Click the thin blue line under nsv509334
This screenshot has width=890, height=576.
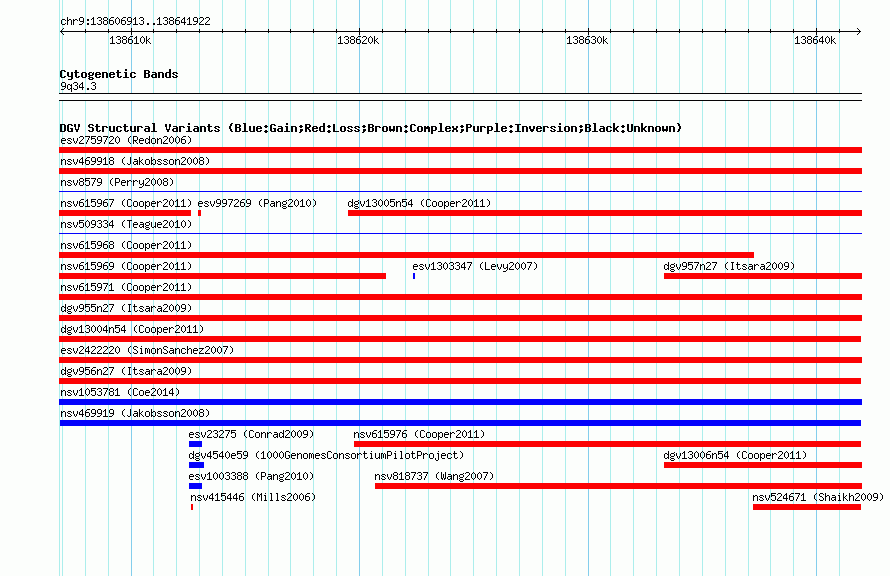[x=460, y=234]
